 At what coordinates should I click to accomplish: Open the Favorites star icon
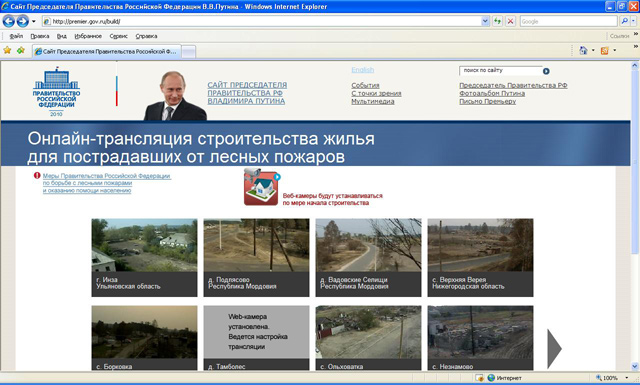[7, 50]
